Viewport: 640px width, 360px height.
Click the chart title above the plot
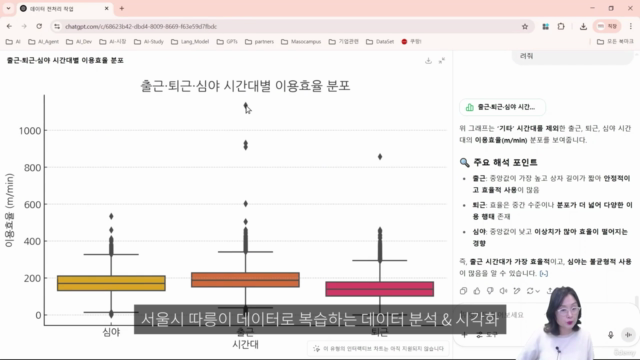tap(245, 86)
